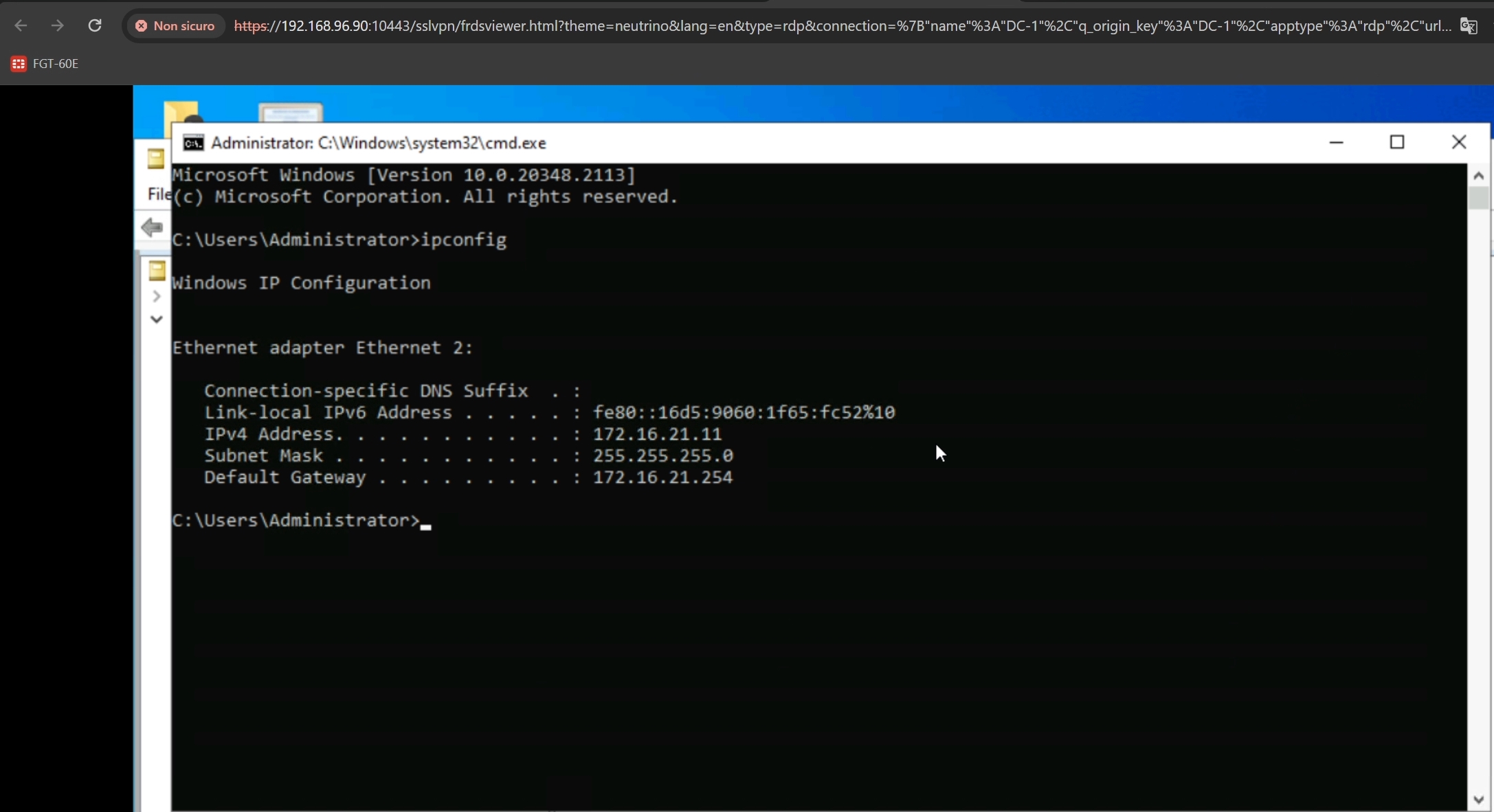Click the browser reload button
1494x812 pixels.
(95, 25)
